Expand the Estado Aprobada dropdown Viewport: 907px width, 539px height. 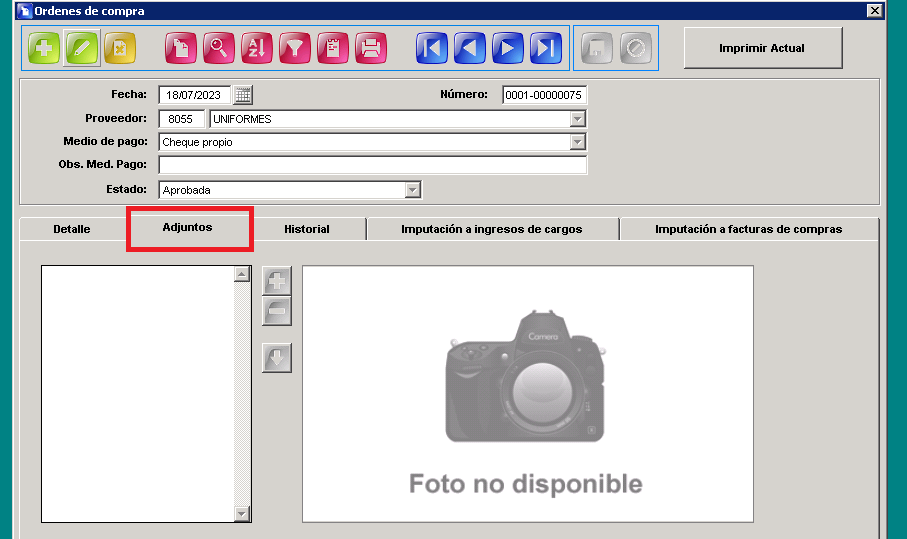coord(412,190)
